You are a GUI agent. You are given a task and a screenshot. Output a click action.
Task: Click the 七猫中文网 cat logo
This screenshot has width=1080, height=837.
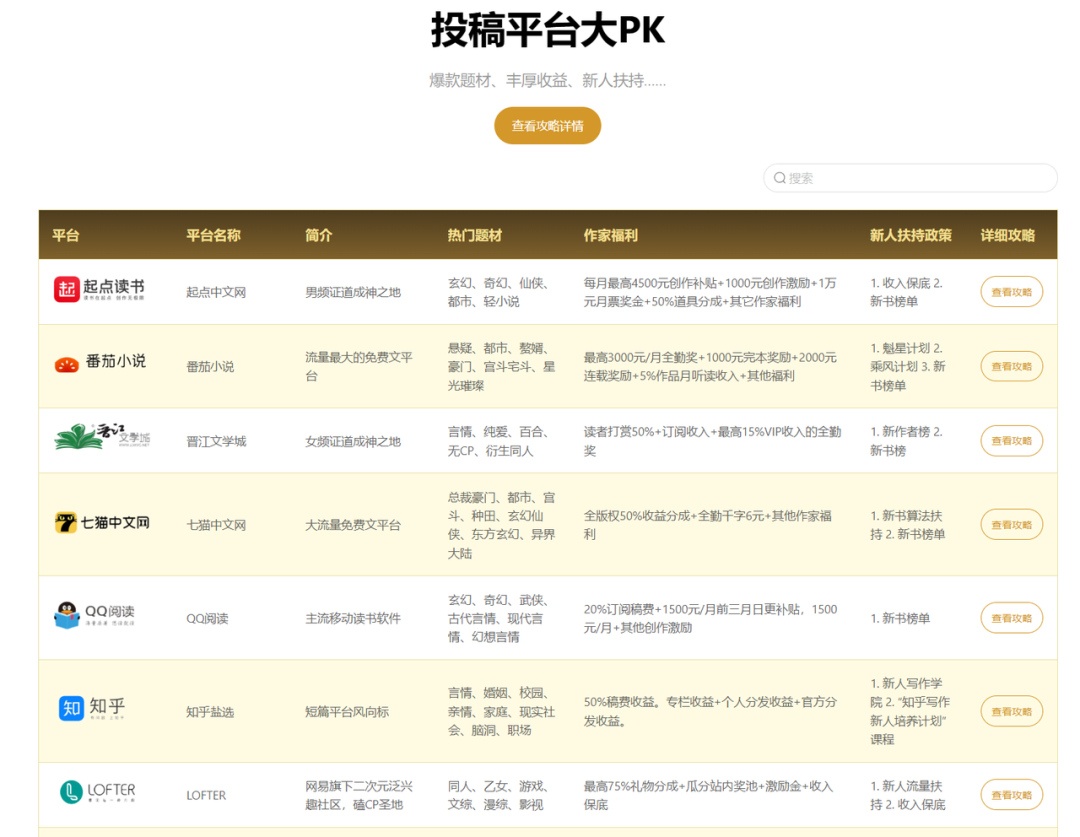[102, 523]
